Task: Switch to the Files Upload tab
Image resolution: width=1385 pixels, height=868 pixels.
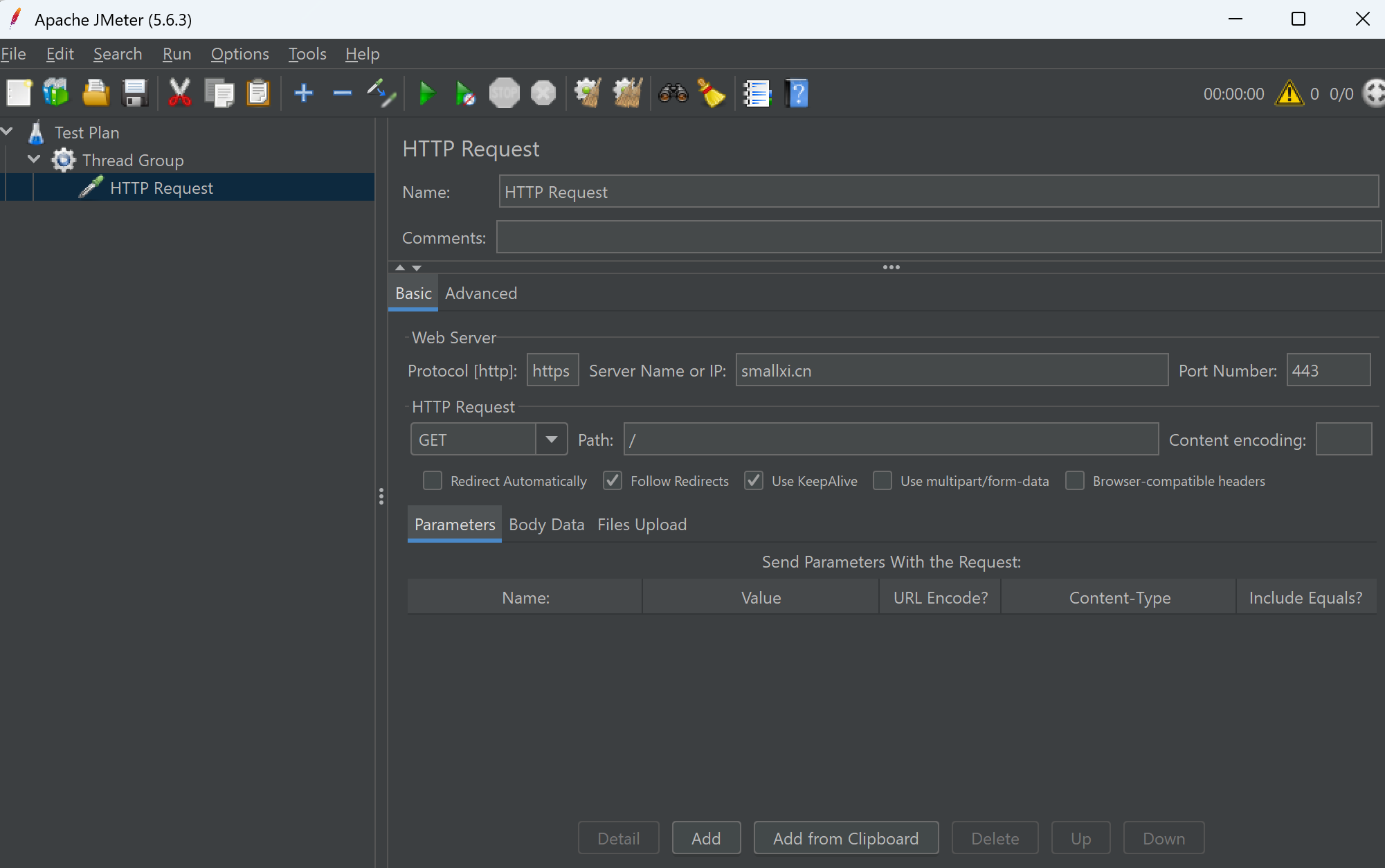Action: (x=642, y=524)
